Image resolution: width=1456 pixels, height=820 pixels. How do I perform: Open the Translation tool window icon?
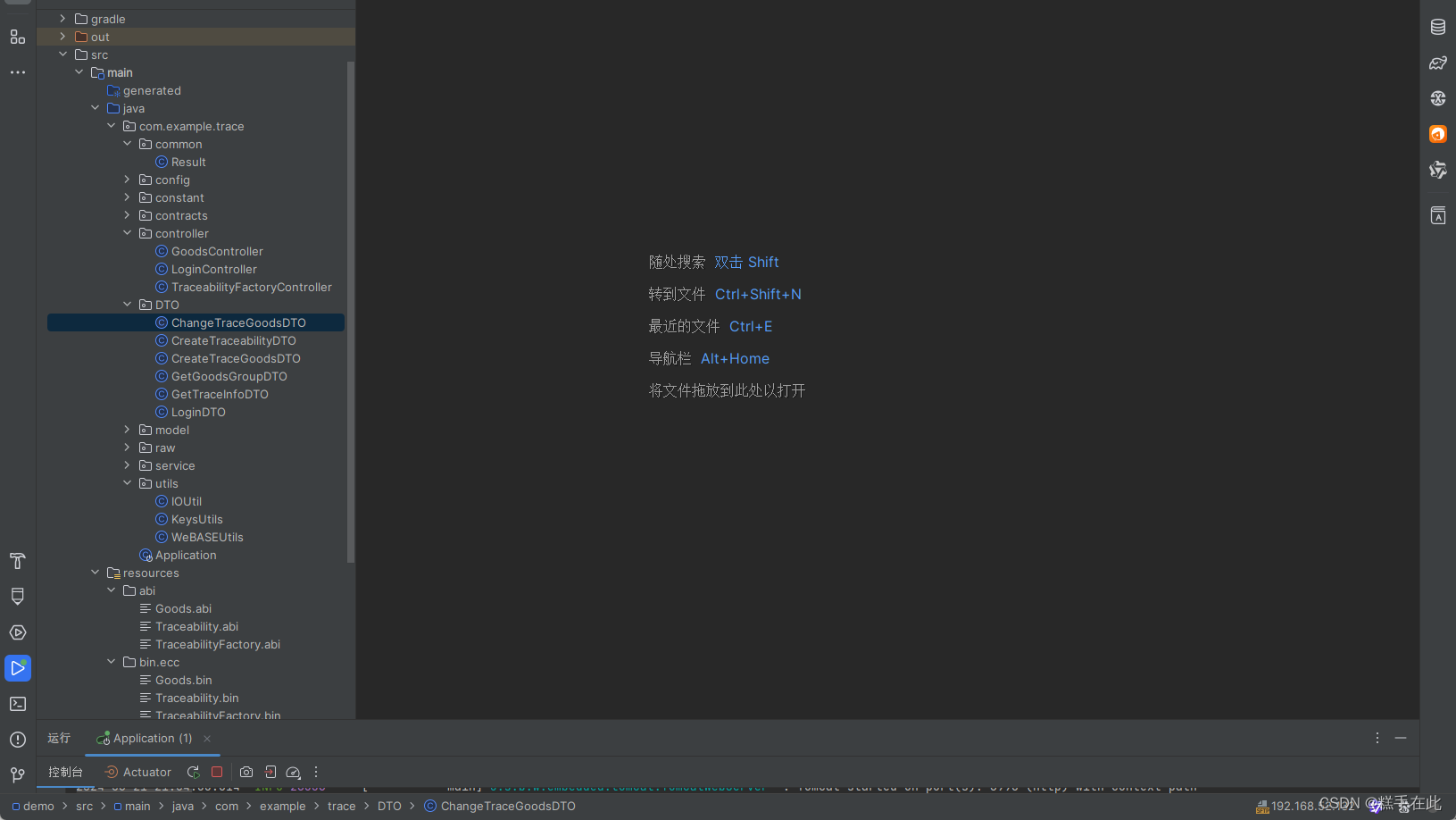pos(1438,215)
